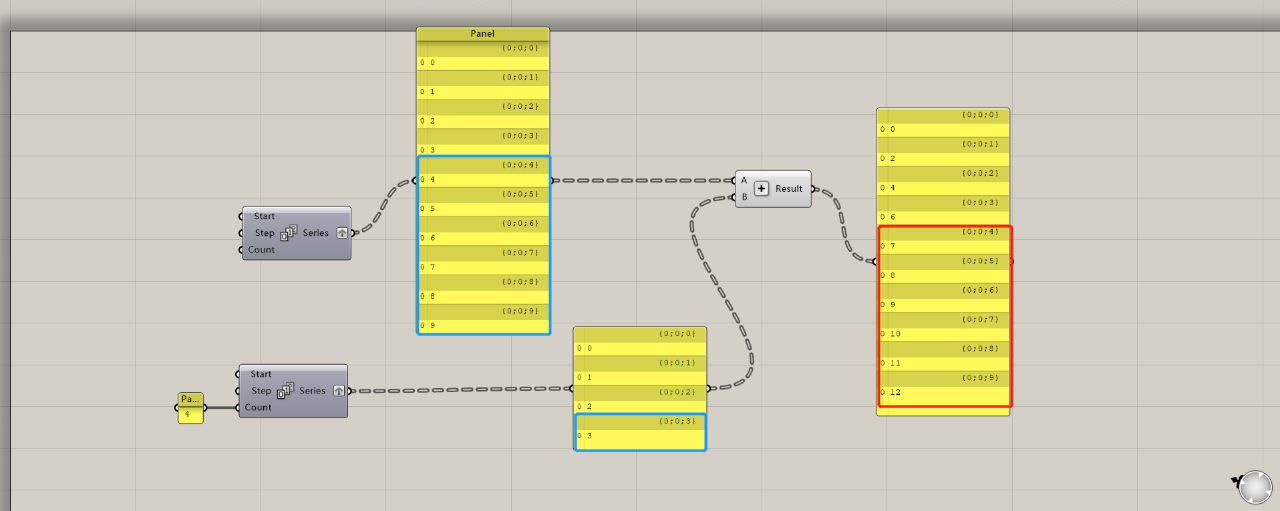Viewport: 1280px width, 511px height.
Task: Click the output arrow icon on upper Series
Action: pos(342,233)
